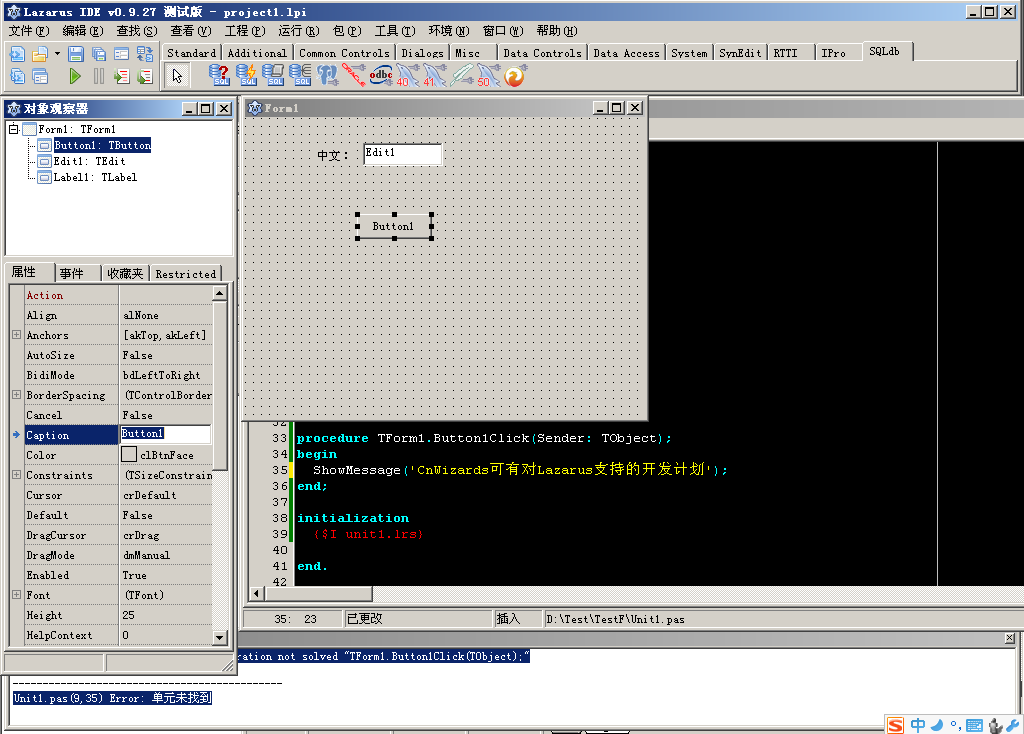Click the green Run program icon
The height and width of the screenshot is (734, 1024).
pyautogui.click(x=75, y=76)
